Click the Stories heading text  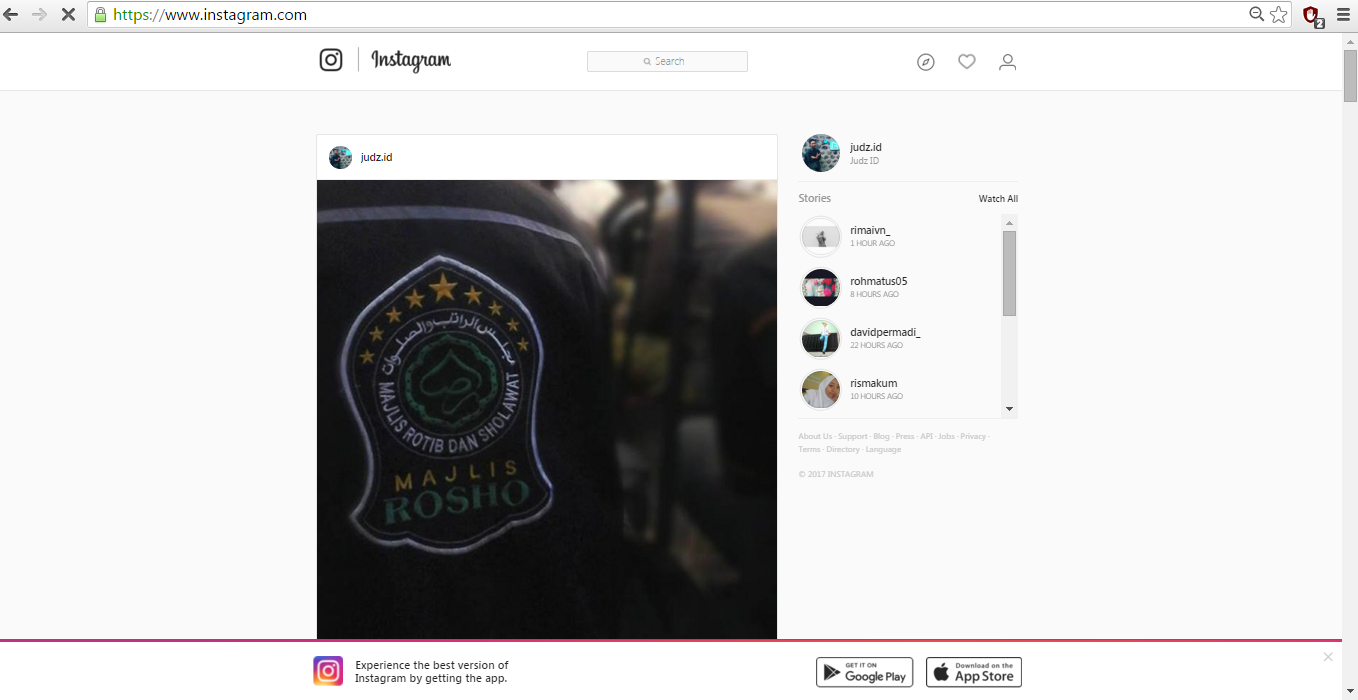coord(815,198)
